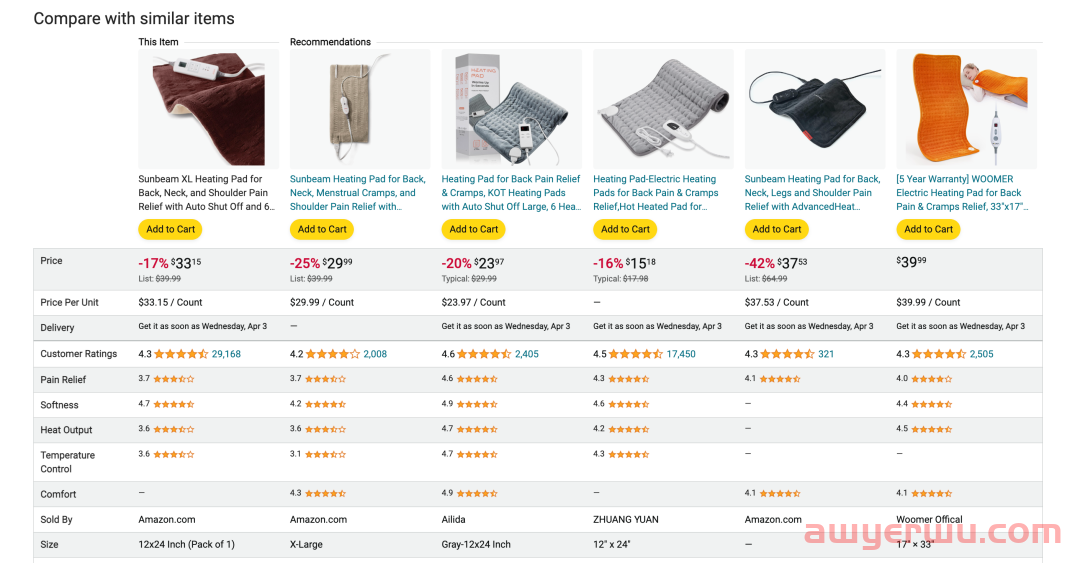Viewport: 1080px width, 563px height.
Task: Click the brown Sunbeam XL pad image
Action: 209,109
